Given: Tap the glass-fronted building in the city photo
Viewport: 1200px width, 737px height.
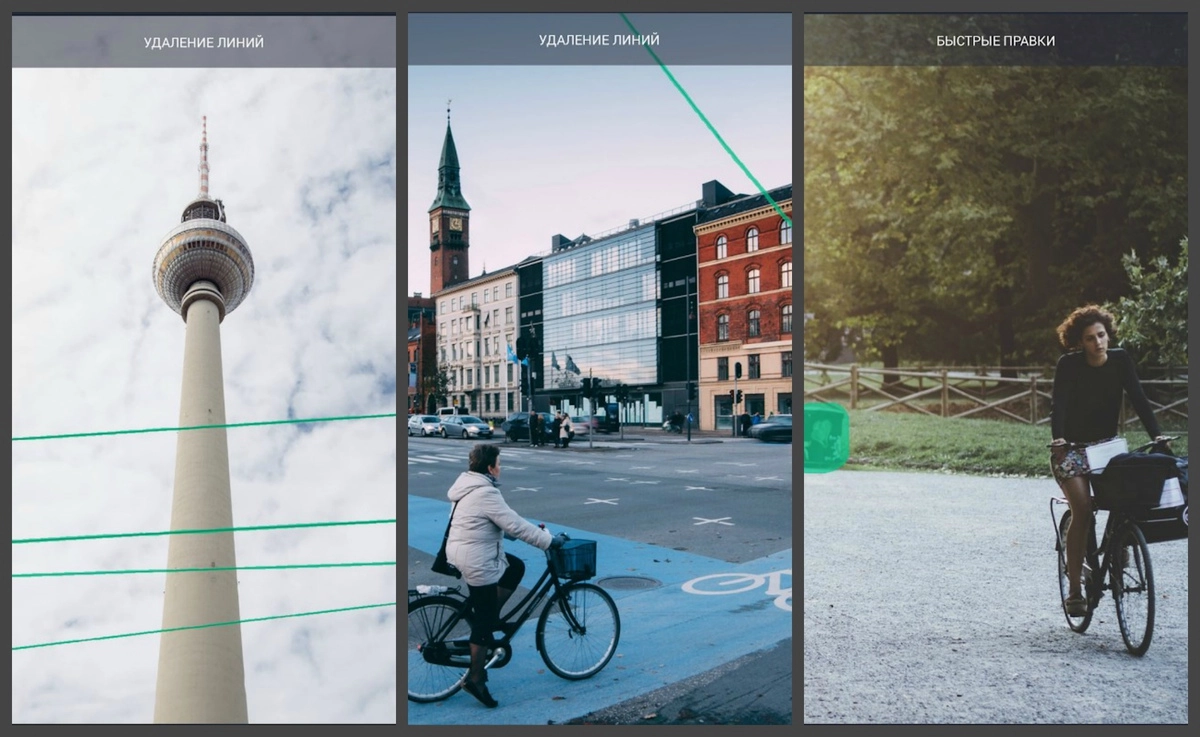Looking at the screenshot, I should tap(598, 310).
